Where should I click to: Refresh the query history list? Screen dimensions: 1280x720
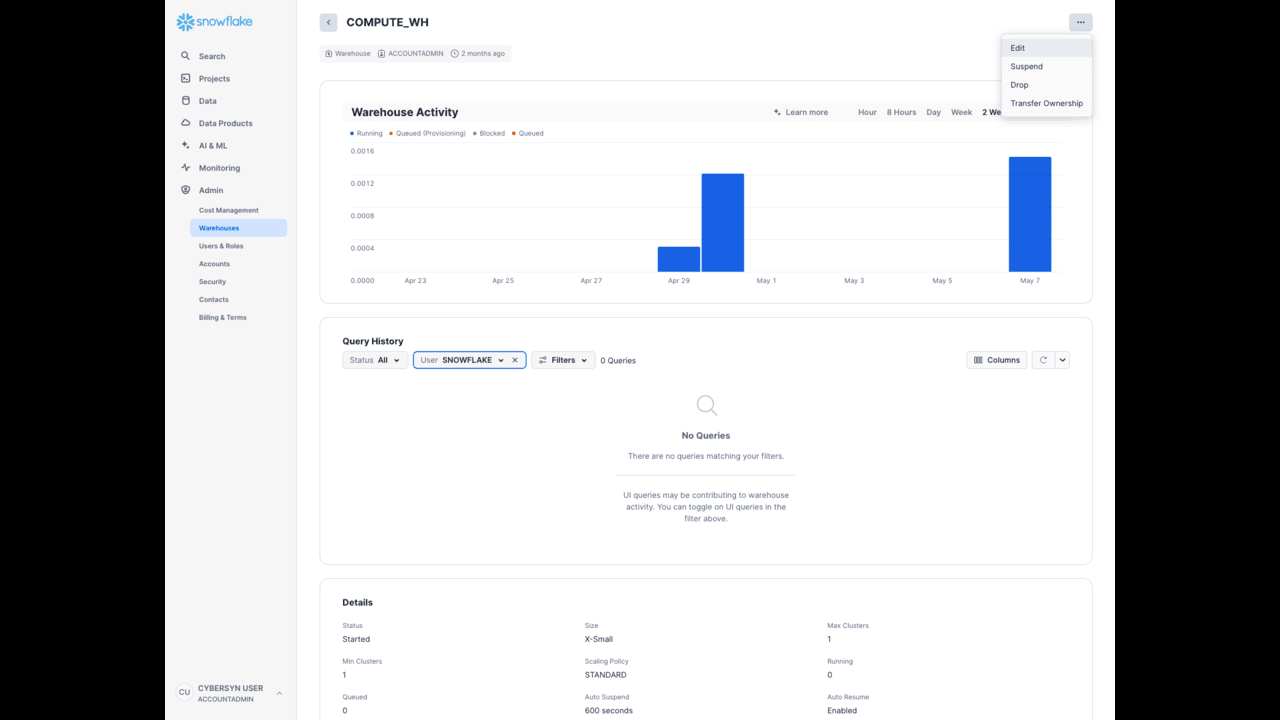point(1043,360)
